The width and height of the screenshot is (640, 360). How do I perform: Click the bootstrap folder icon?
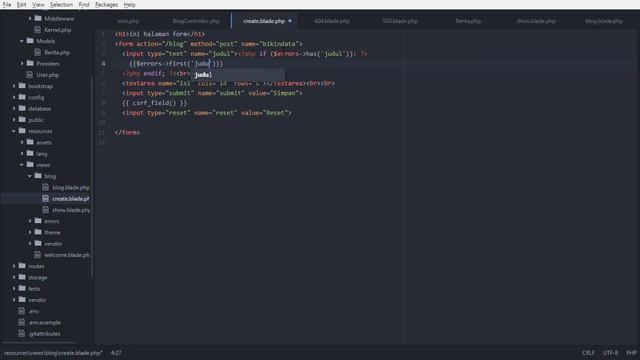click(22, 86)
